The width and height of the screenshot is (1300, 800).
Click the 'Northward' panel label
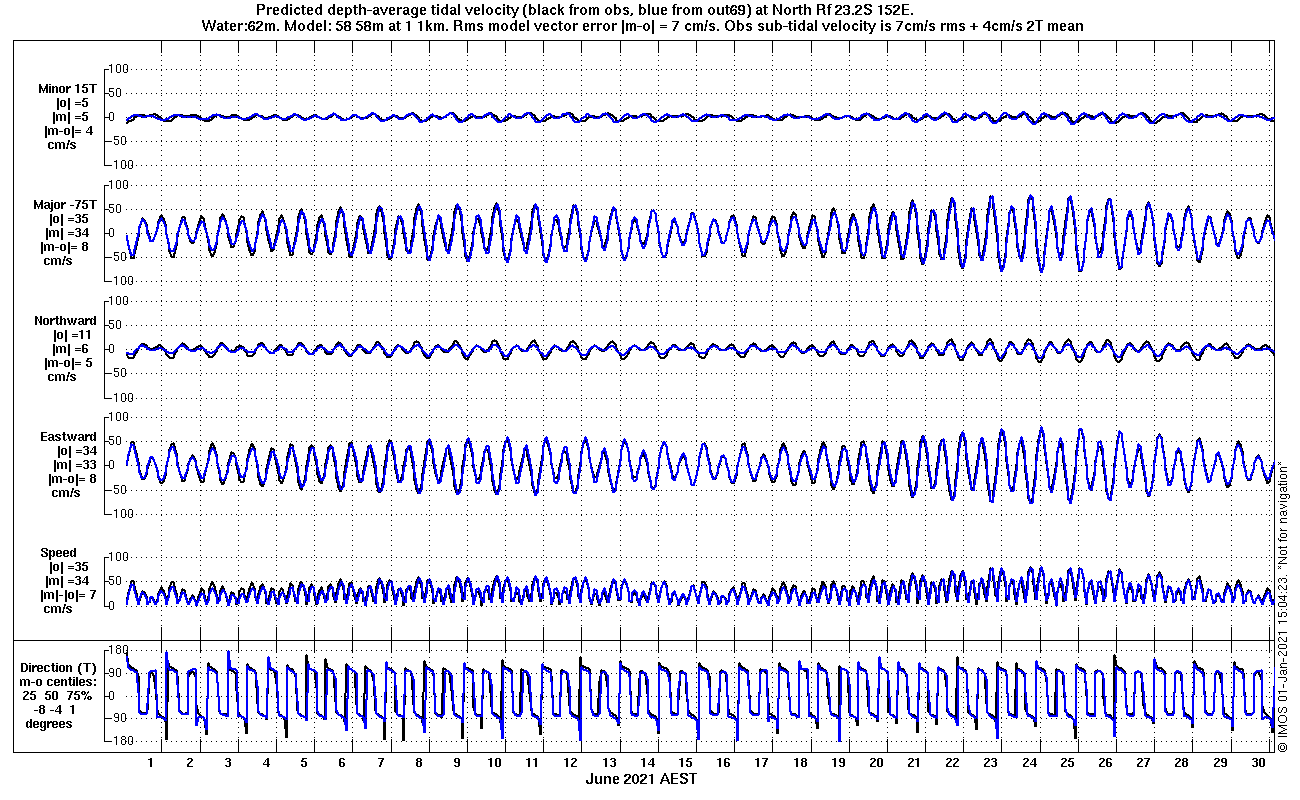point(66,321)
